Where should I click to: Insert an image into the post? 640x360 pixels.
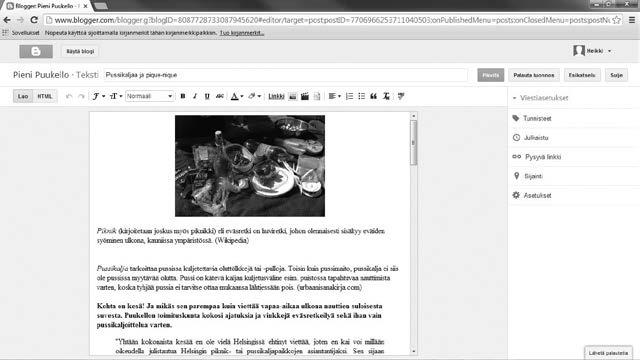pyautogui.click(x=293, y=96)
